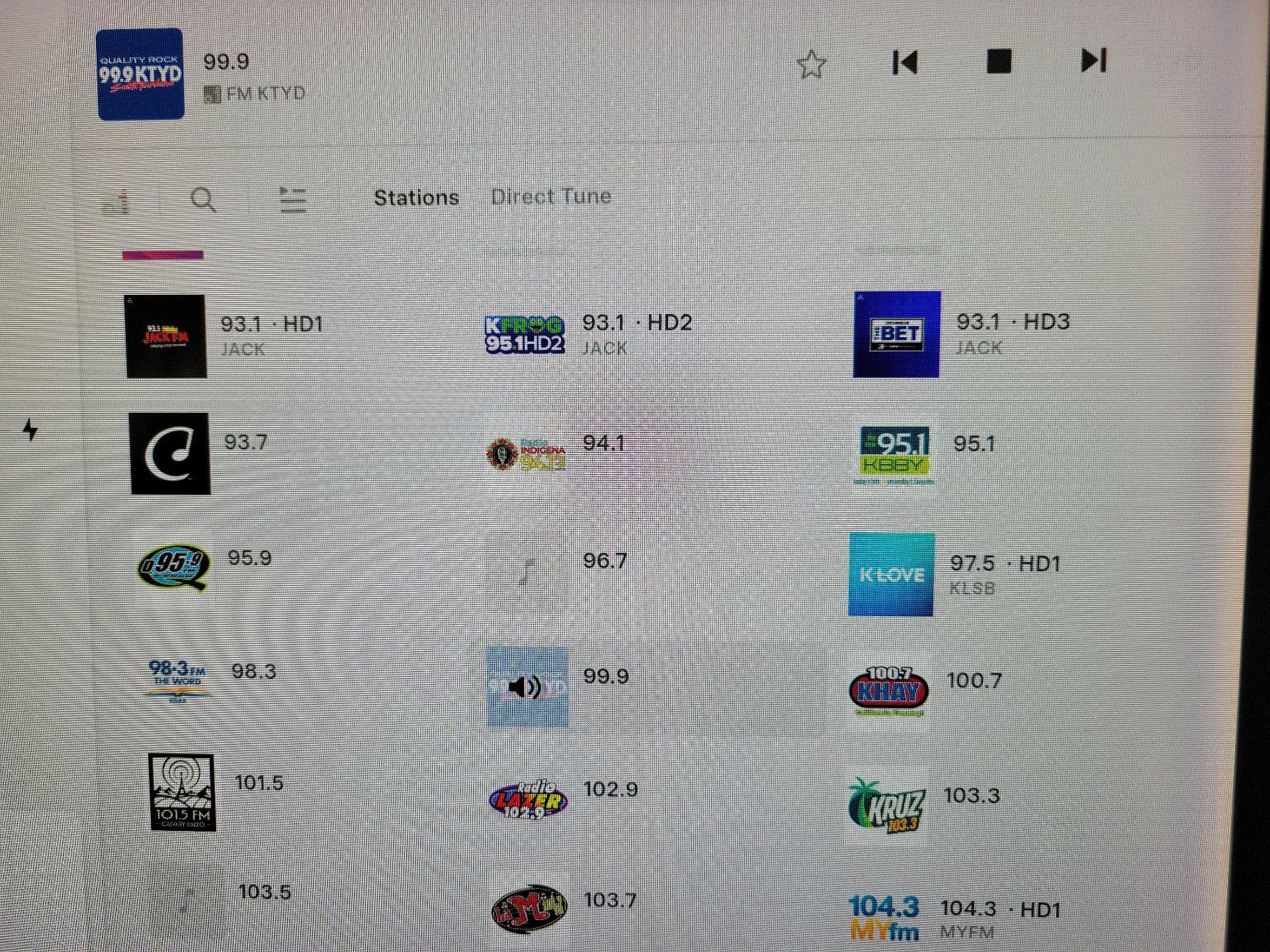Select the K-LOVE station logo
Viewport: 1270px width, 952px height.
point(892,575)
